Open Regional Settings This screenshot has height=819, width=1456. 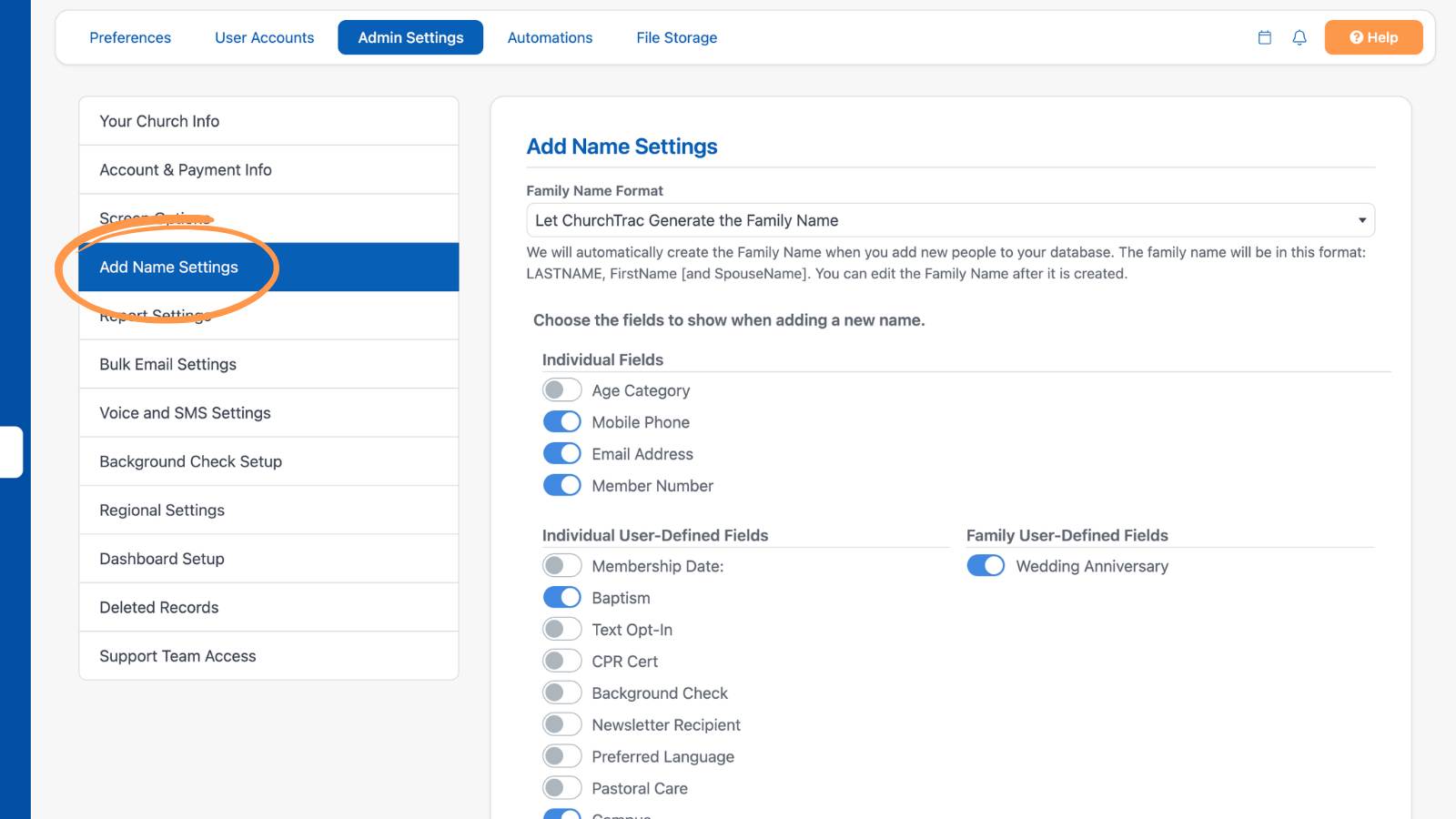point(268,511)
